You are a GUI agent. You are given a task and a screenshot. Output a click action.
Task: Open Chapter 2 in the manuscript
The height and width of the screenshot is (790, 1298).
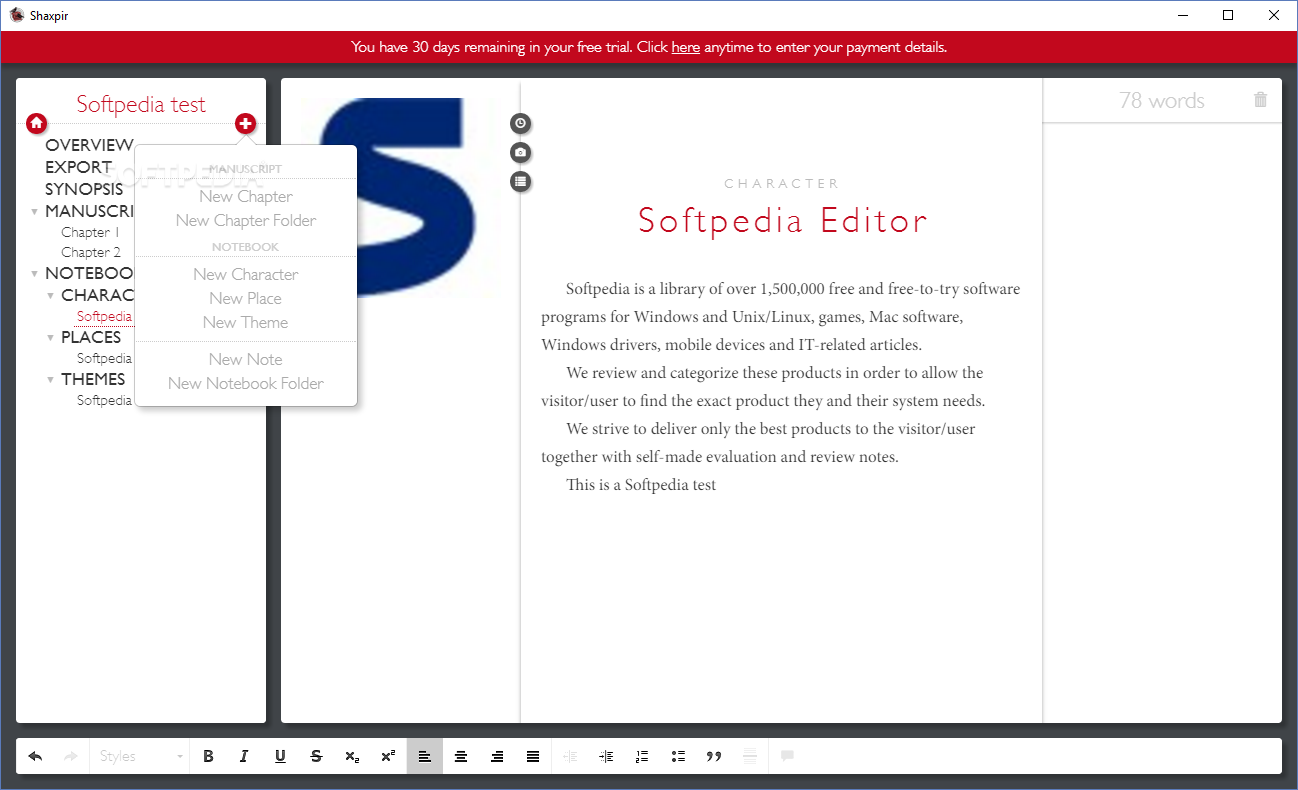tap(91, 252)
